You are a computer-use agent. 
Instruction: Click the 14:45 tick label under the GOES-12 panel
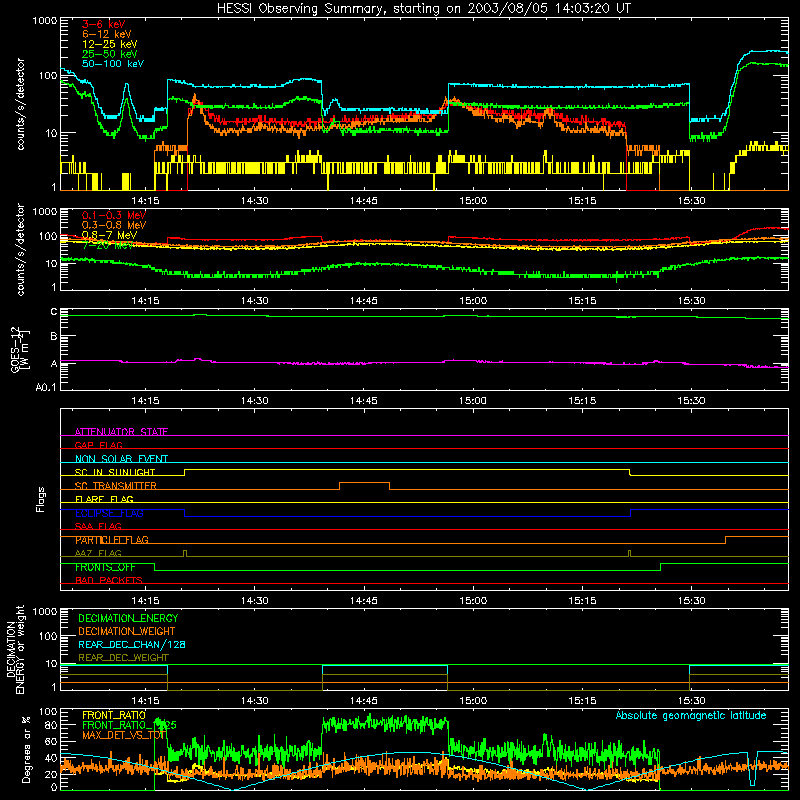pyautogui.click(x=364, y=401)
